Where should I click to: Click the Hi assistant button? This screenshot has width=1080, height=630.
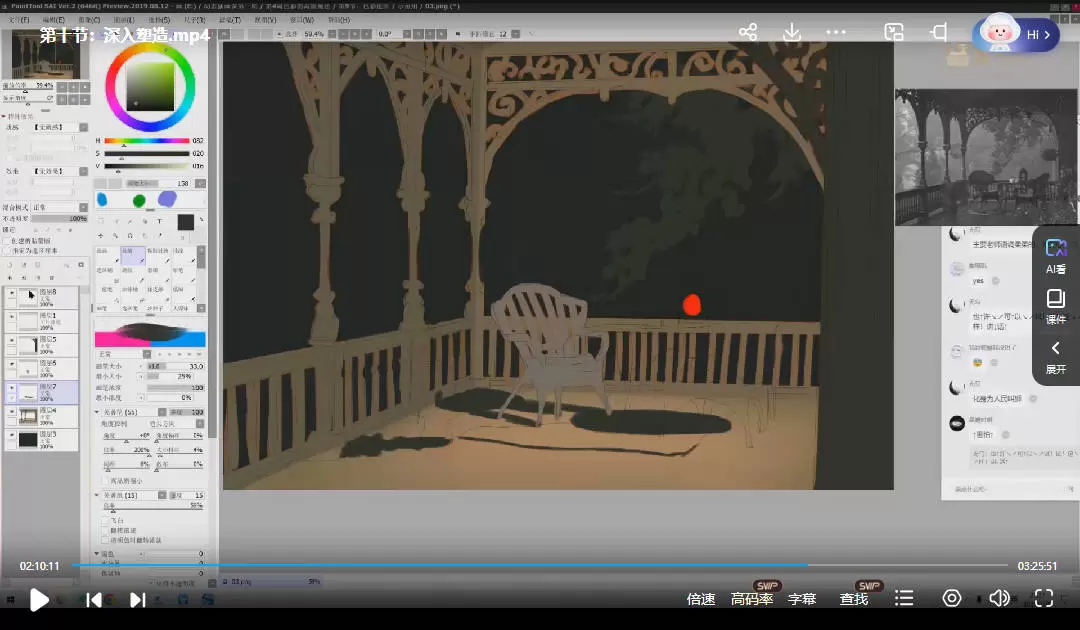click(x=1016, y=34)
